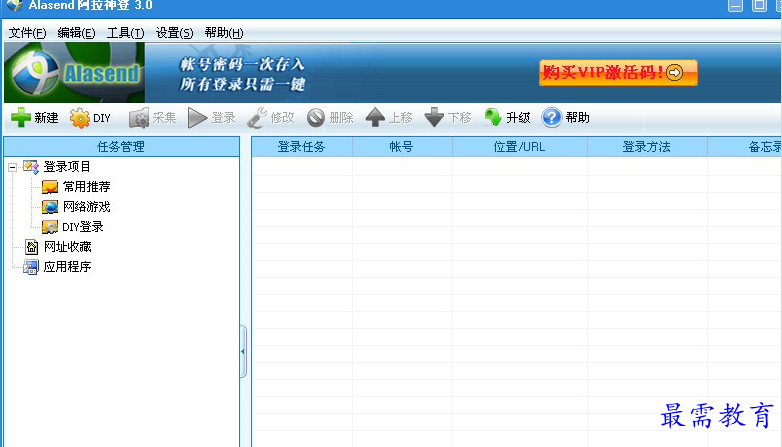The height and width of the screenshot is (447, 782).
Task: Click the 应用程序 window icon
Action: 30,267
